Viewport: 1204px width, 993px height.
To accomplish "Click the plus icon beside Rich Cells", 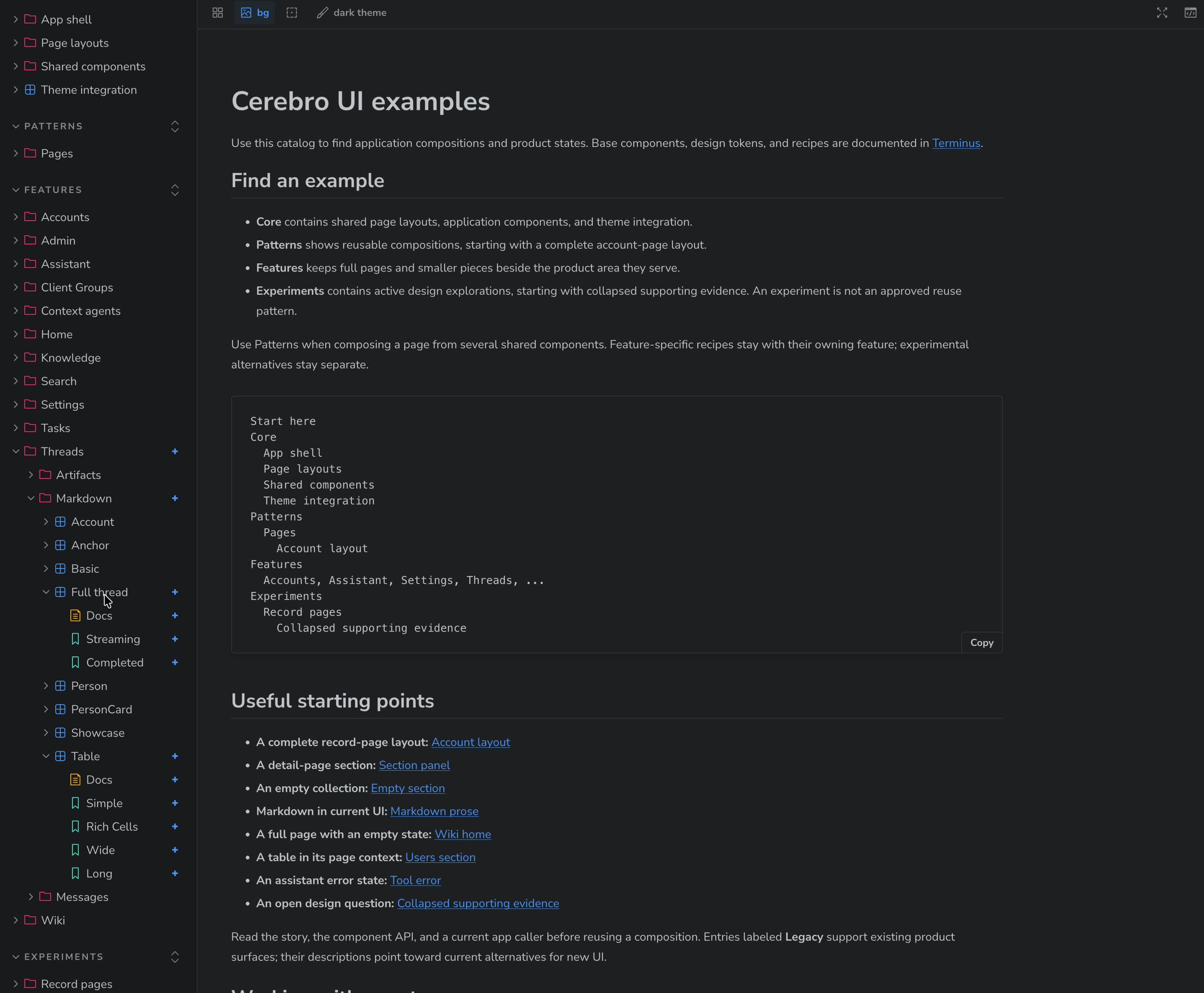I will point(175,827).
